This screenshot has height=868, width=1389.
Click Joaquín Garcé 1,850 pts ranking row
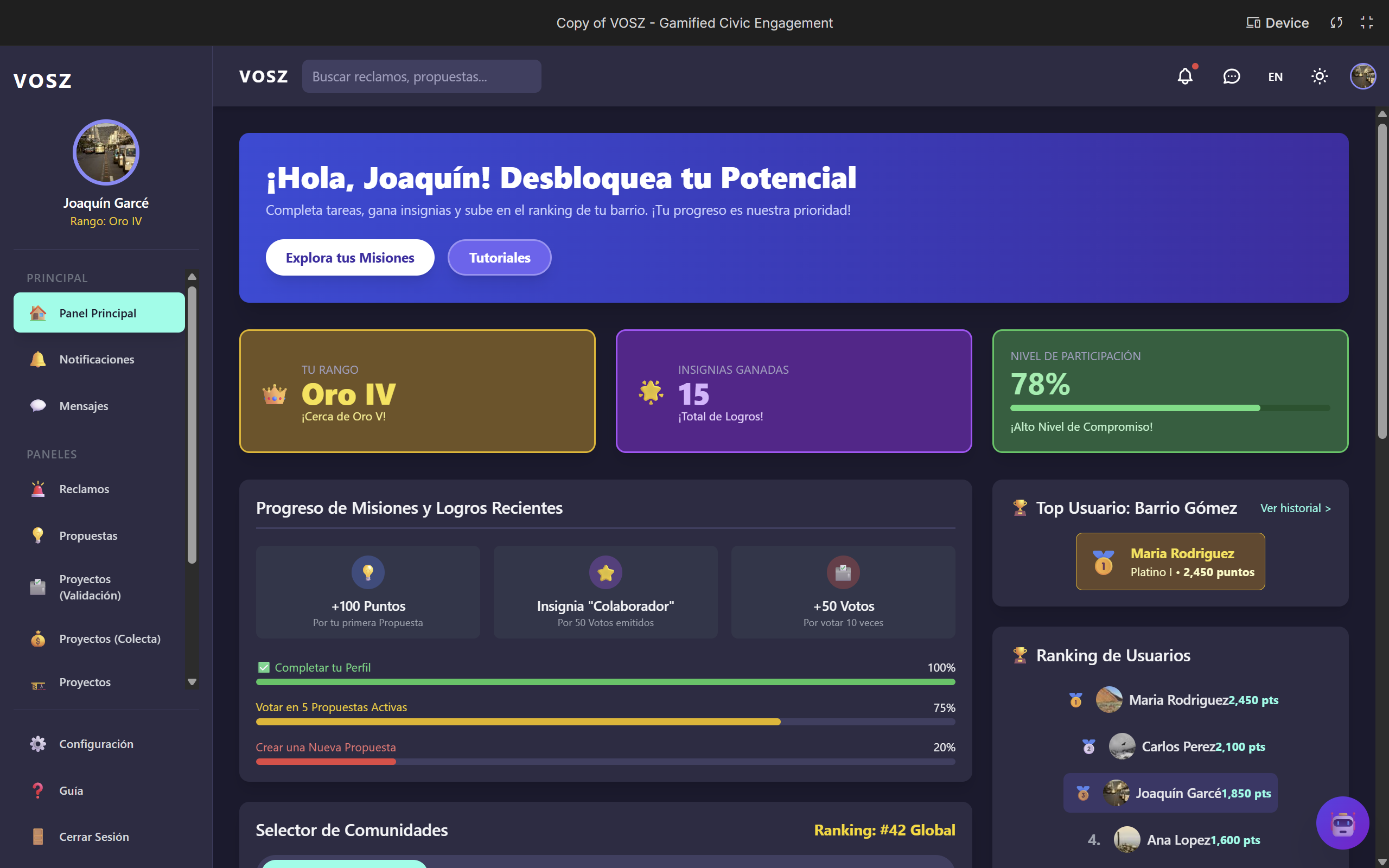(1170, 793)
